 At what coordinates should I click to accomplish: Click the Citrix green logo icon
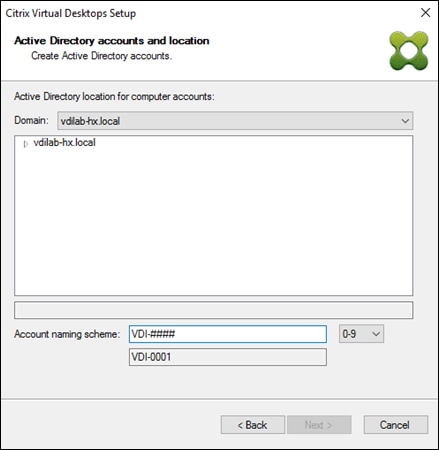[x=409, y=51]
